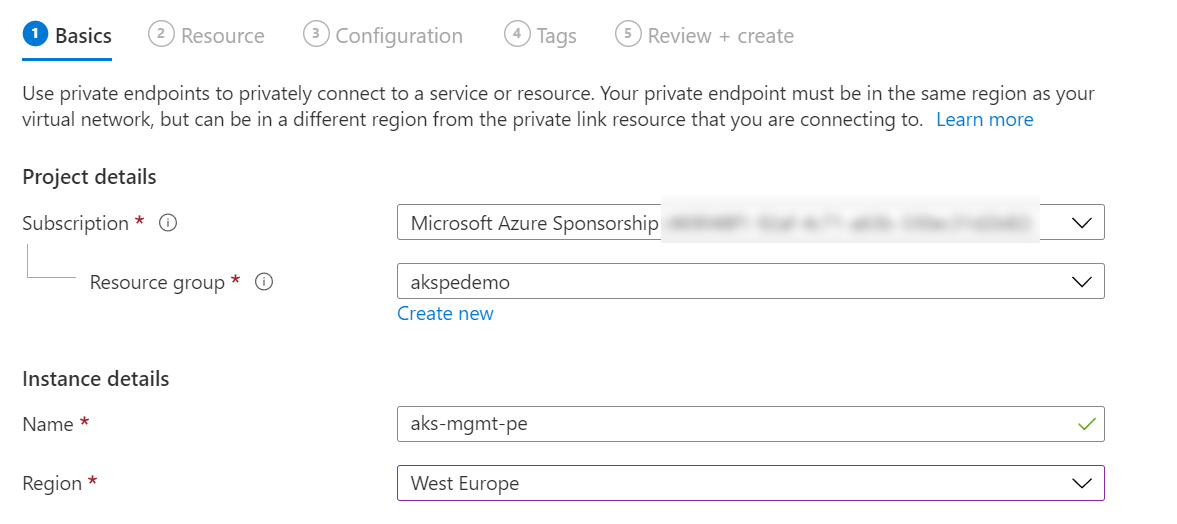Select the West Europe region combo box
This screenshot has height=524, width=1177.
(751, 483)
